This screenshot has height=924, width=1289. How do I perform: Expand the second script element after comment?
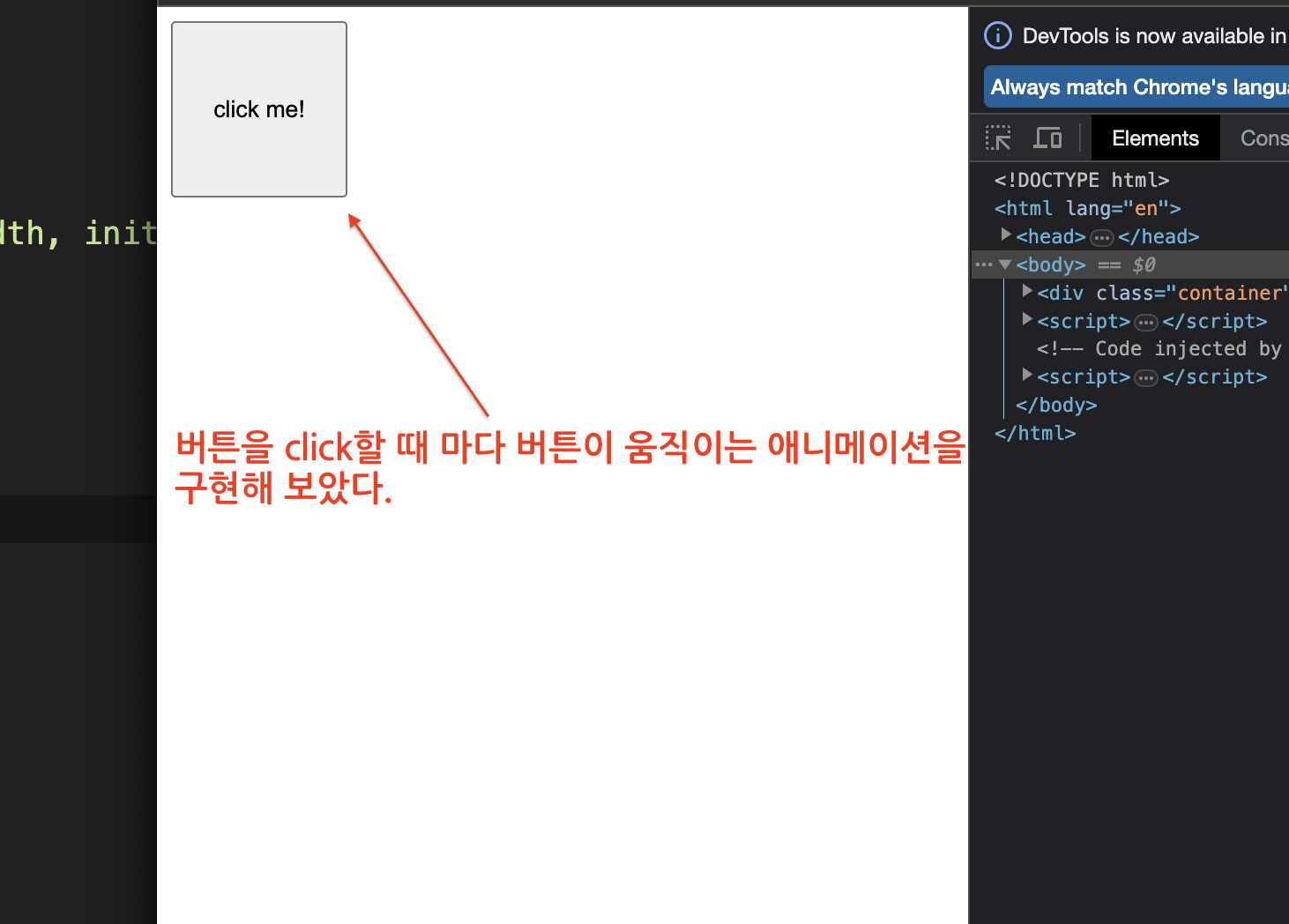(x=1027, y=375)
